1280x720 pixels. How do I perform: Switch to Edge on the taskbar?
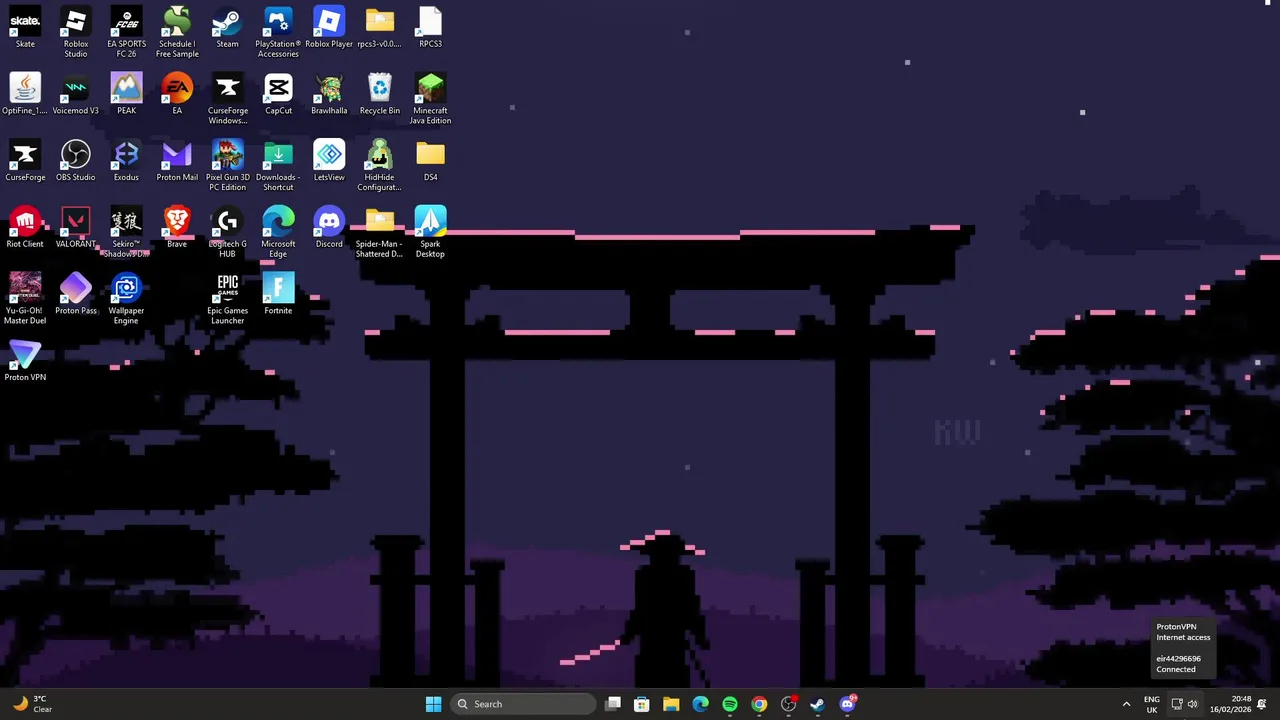click(x=701, y=704)
